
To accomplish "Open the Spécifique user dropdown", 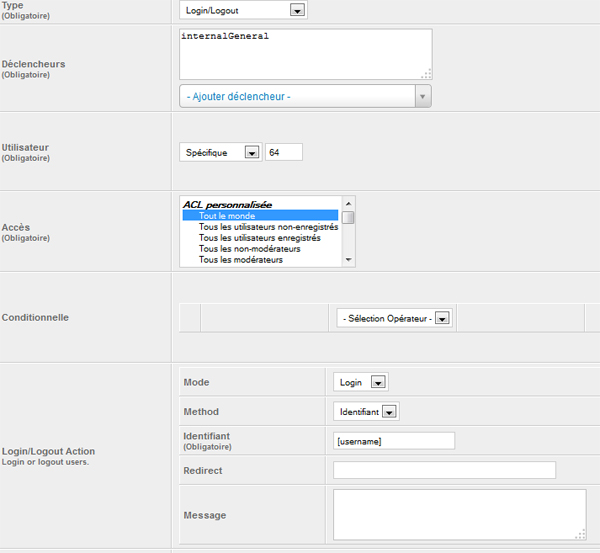I will (x=221, y=152).
